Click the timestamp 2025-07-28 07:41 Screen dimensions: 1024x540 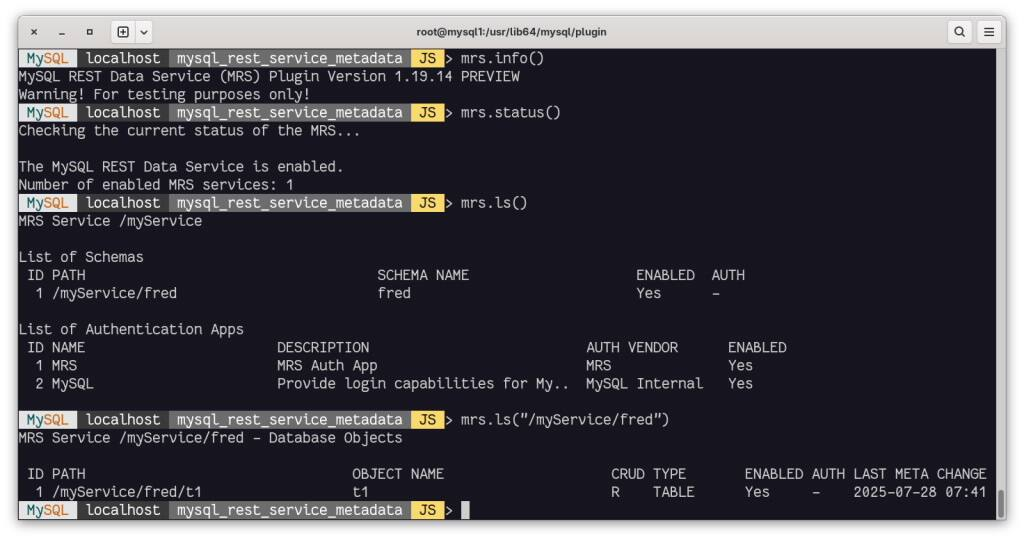click(x=920, y=492)
